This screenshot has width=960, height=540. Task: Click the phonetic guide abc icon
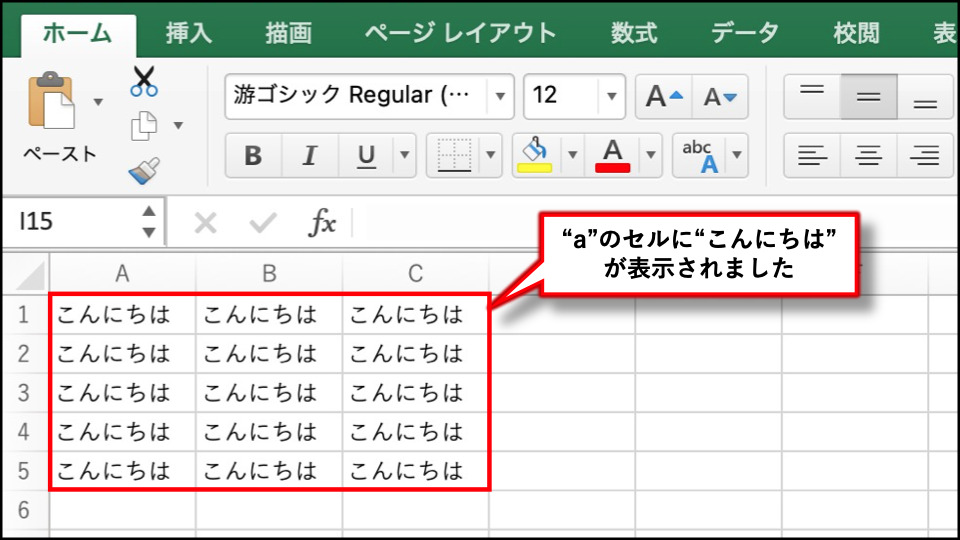[x=700, y=156]
